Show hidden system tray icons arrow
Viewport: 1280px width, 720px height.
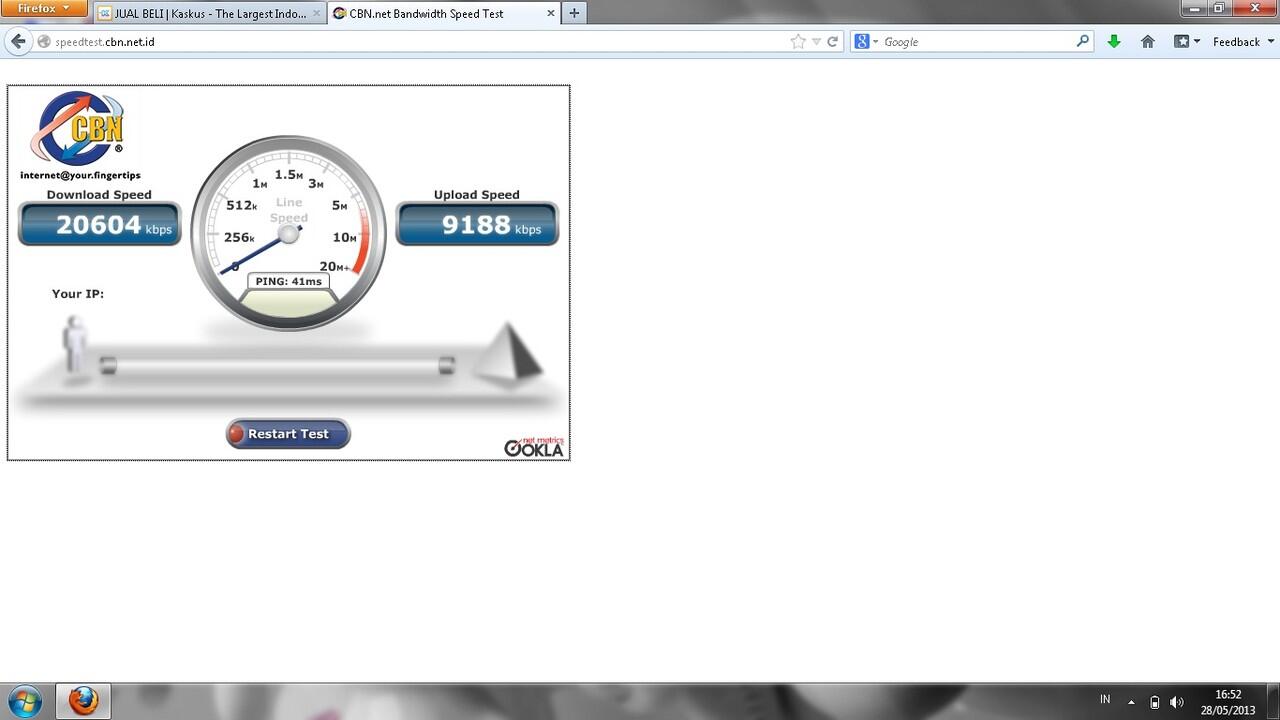point(1131,702)
